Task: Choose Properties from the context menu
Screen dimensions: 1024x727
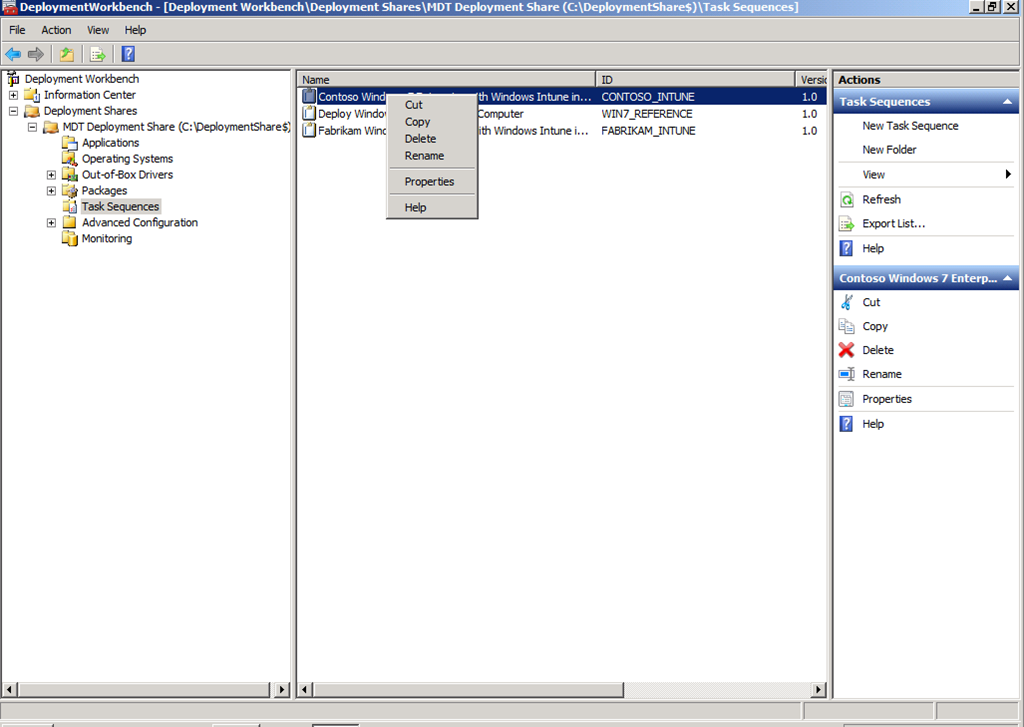Action: [429, 182]
